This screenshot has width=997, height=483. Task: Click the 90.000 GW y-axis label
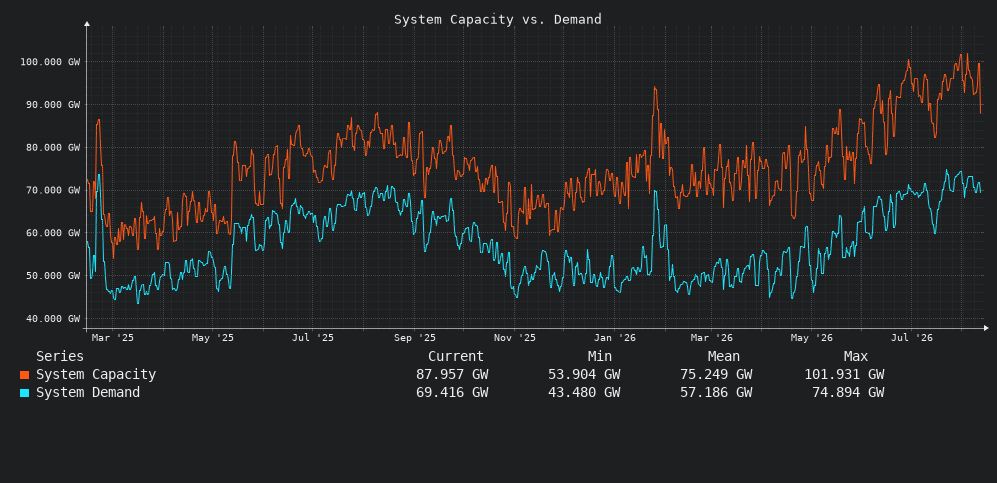53,104
